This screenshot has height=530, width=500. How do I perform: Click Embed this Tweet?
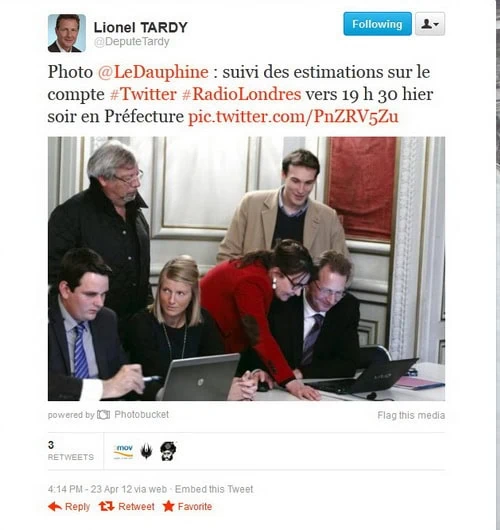pos(214,489)
